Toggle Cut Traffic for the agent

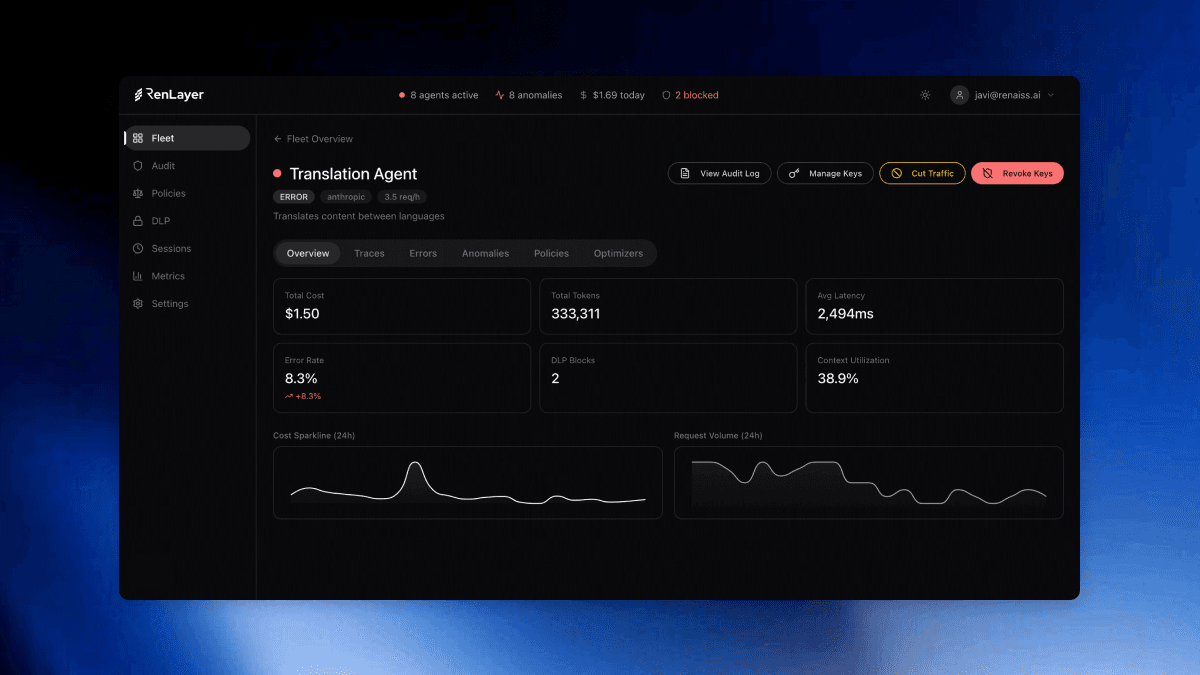[921, 173]
